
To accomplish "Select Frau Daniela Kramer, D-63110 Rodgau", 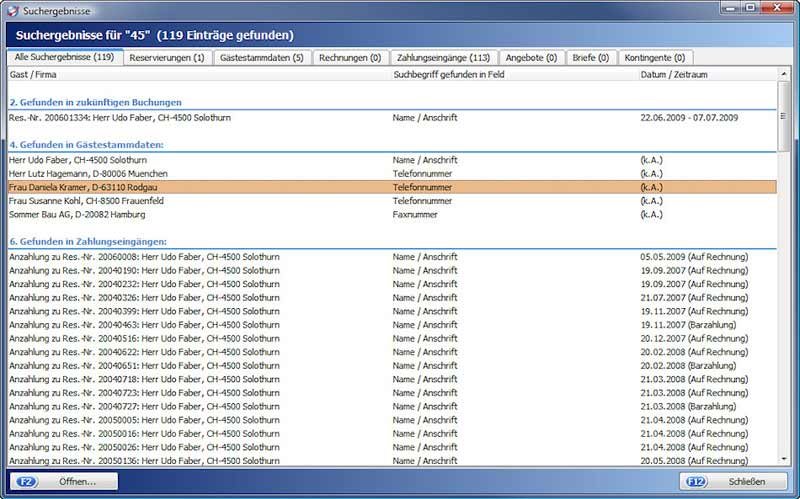I will click(x=392, y=187).
